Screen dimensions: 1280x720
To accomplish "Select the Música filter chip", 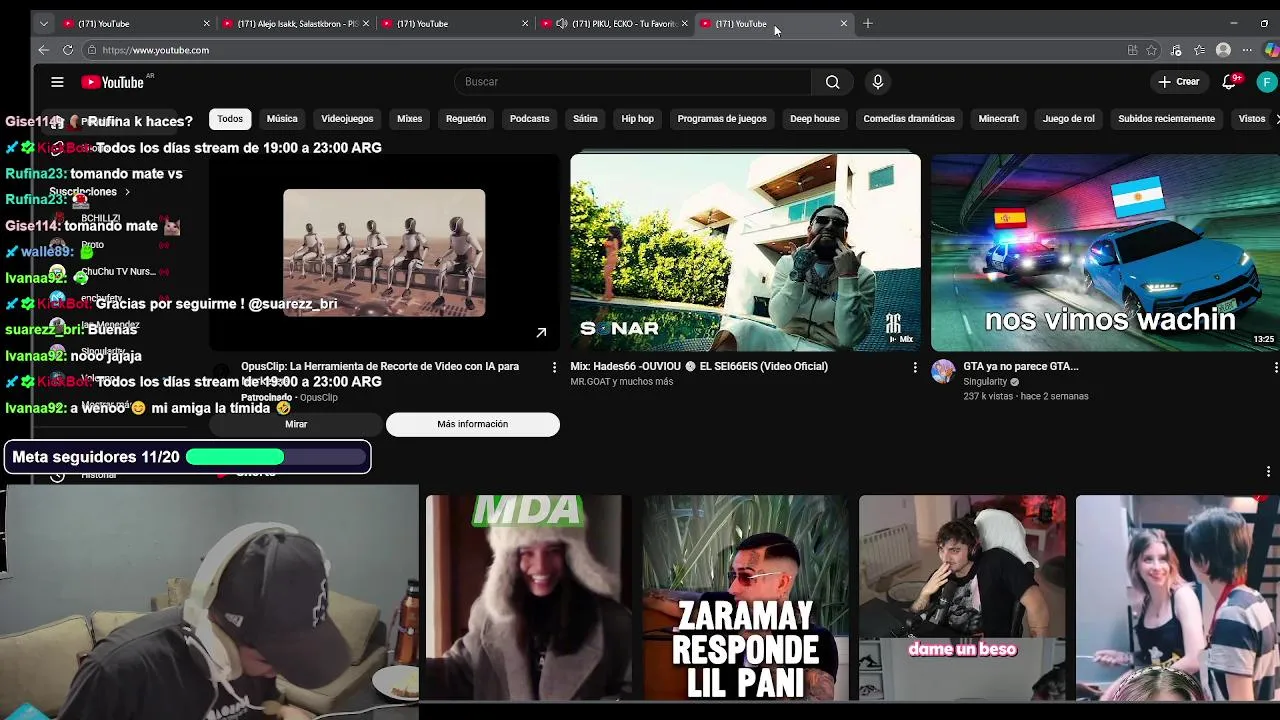I will click(x=282, y=119).
